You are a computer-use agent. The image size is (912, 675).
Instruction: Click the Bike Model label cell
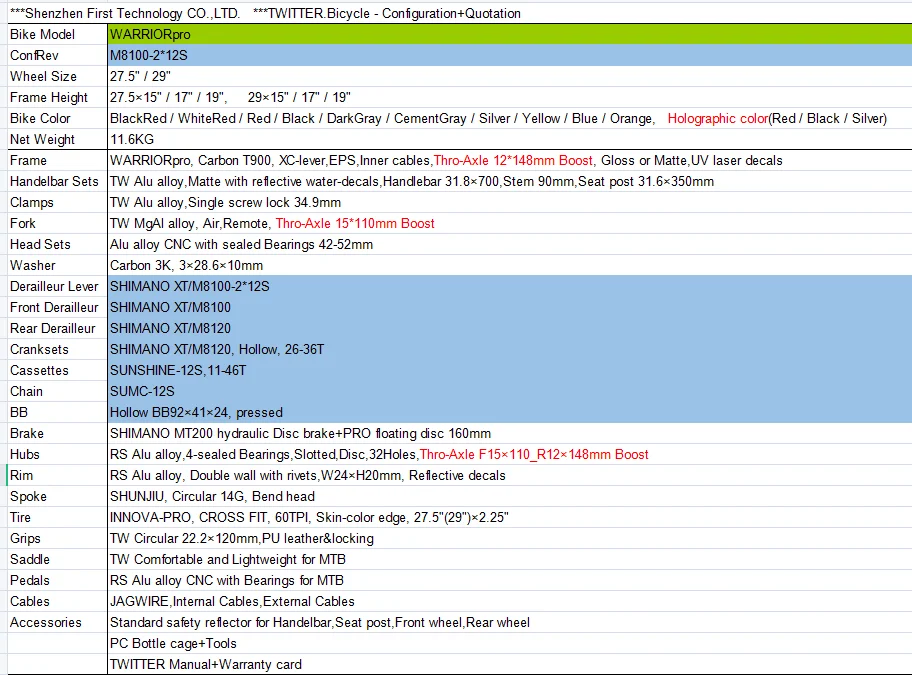tap(54, 35)
